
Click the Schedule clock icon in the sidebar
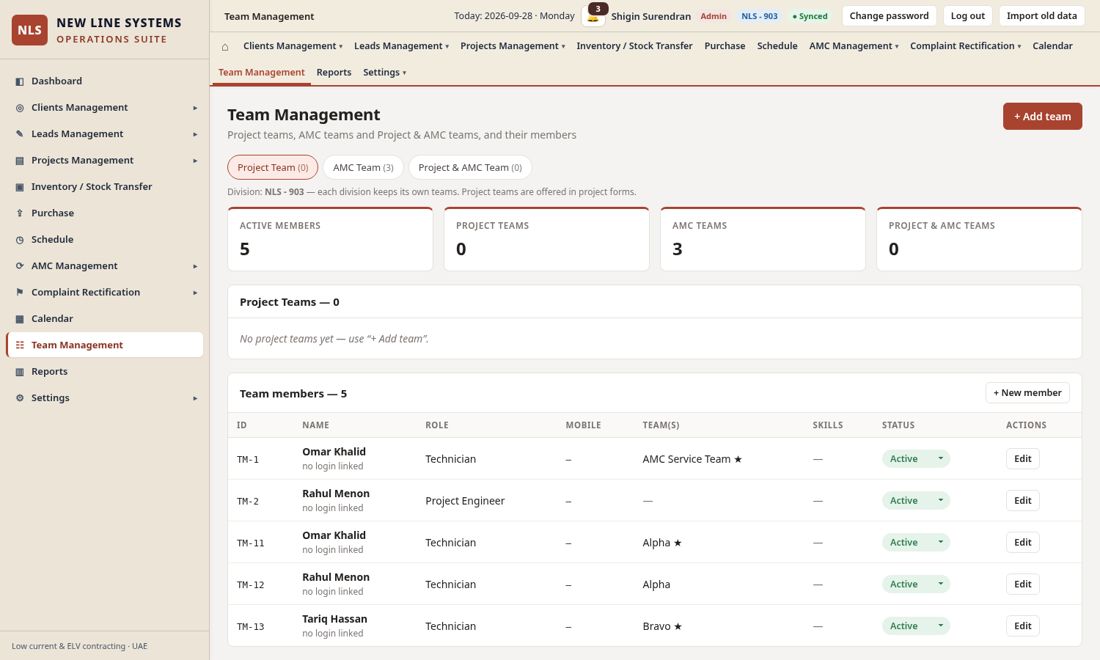pos(20,240)
